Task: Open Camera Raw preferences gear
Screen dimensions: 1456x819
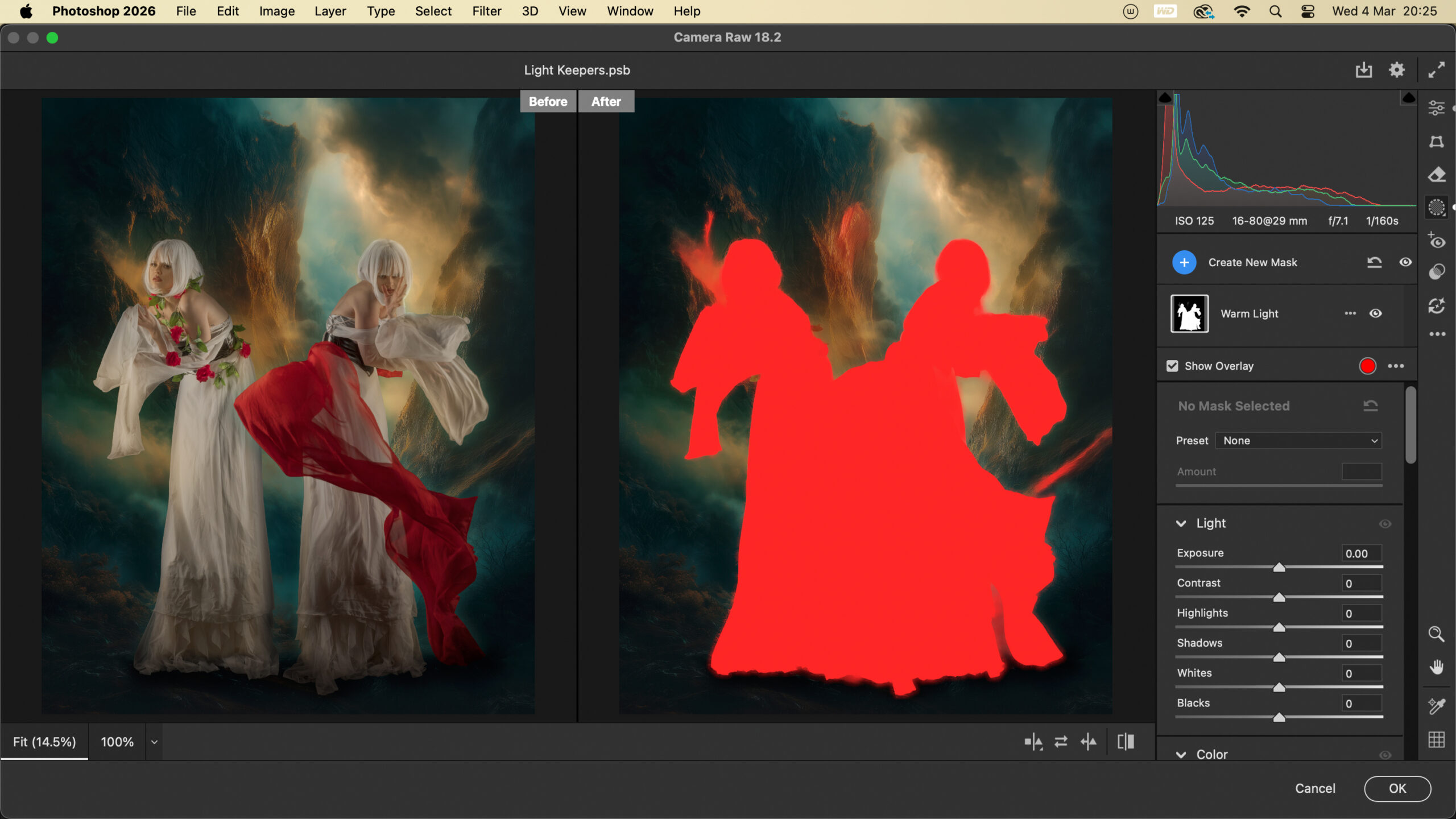Action: point(1397,70)
